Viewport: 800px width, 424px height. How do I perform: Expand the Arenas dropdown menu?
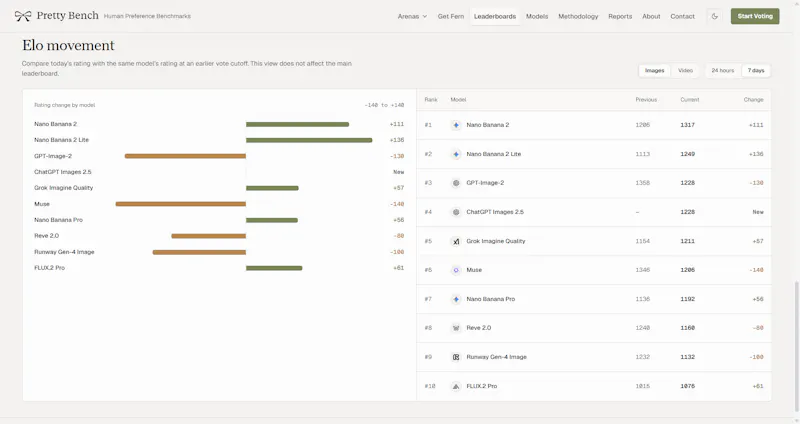point(412,16)
